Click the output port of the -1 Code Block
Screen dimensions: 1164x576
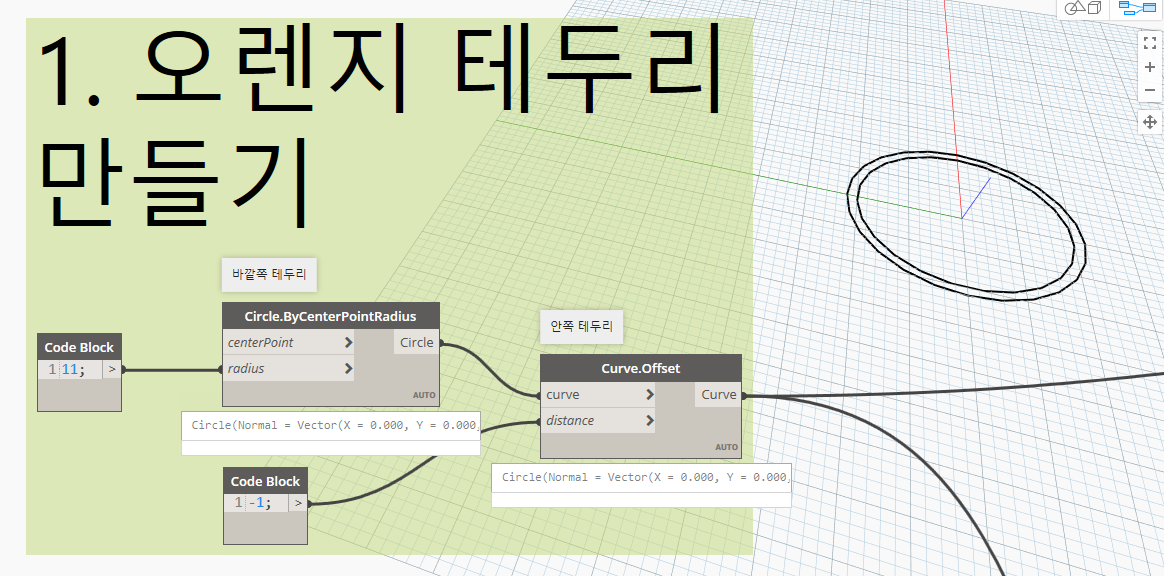click(x=298, y=503)
